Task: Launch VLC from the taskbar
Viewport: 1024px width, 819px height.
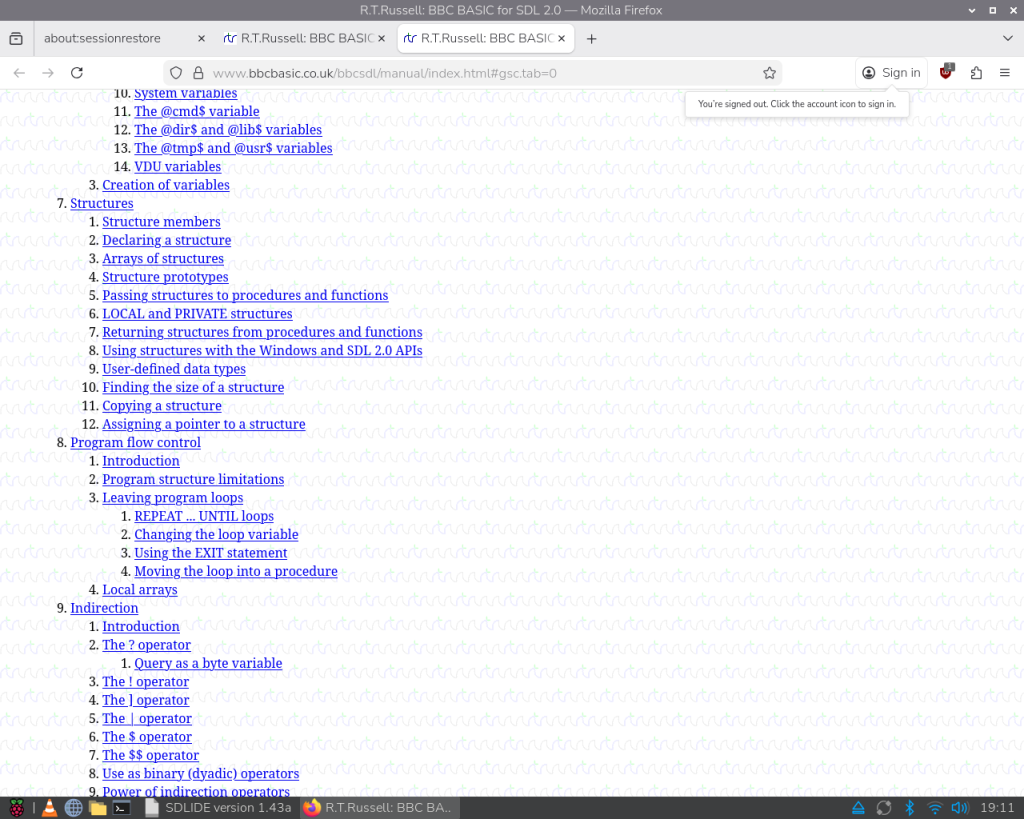Action: click(x=48, y=808)
